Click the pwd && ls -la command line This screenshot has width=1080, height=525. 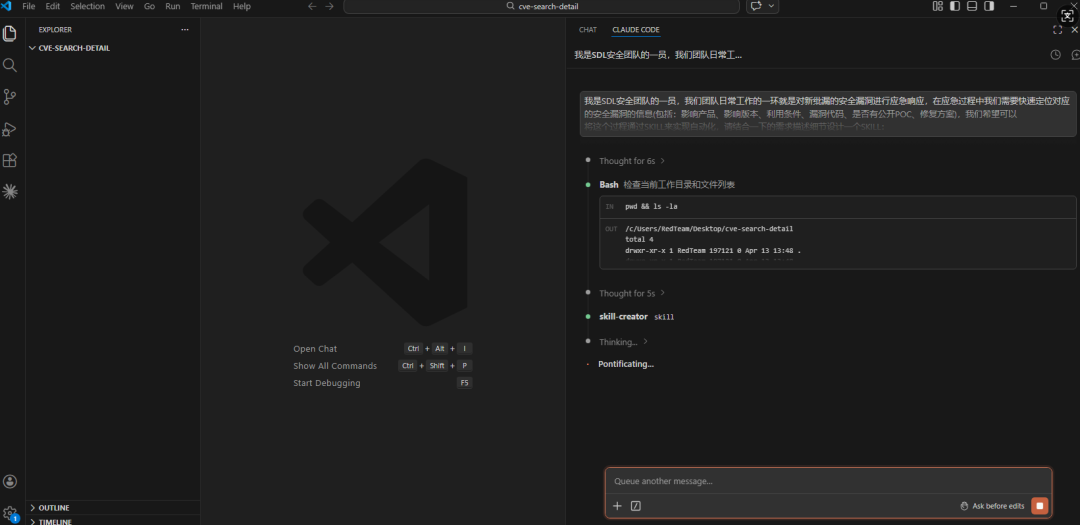pos(652,207)
